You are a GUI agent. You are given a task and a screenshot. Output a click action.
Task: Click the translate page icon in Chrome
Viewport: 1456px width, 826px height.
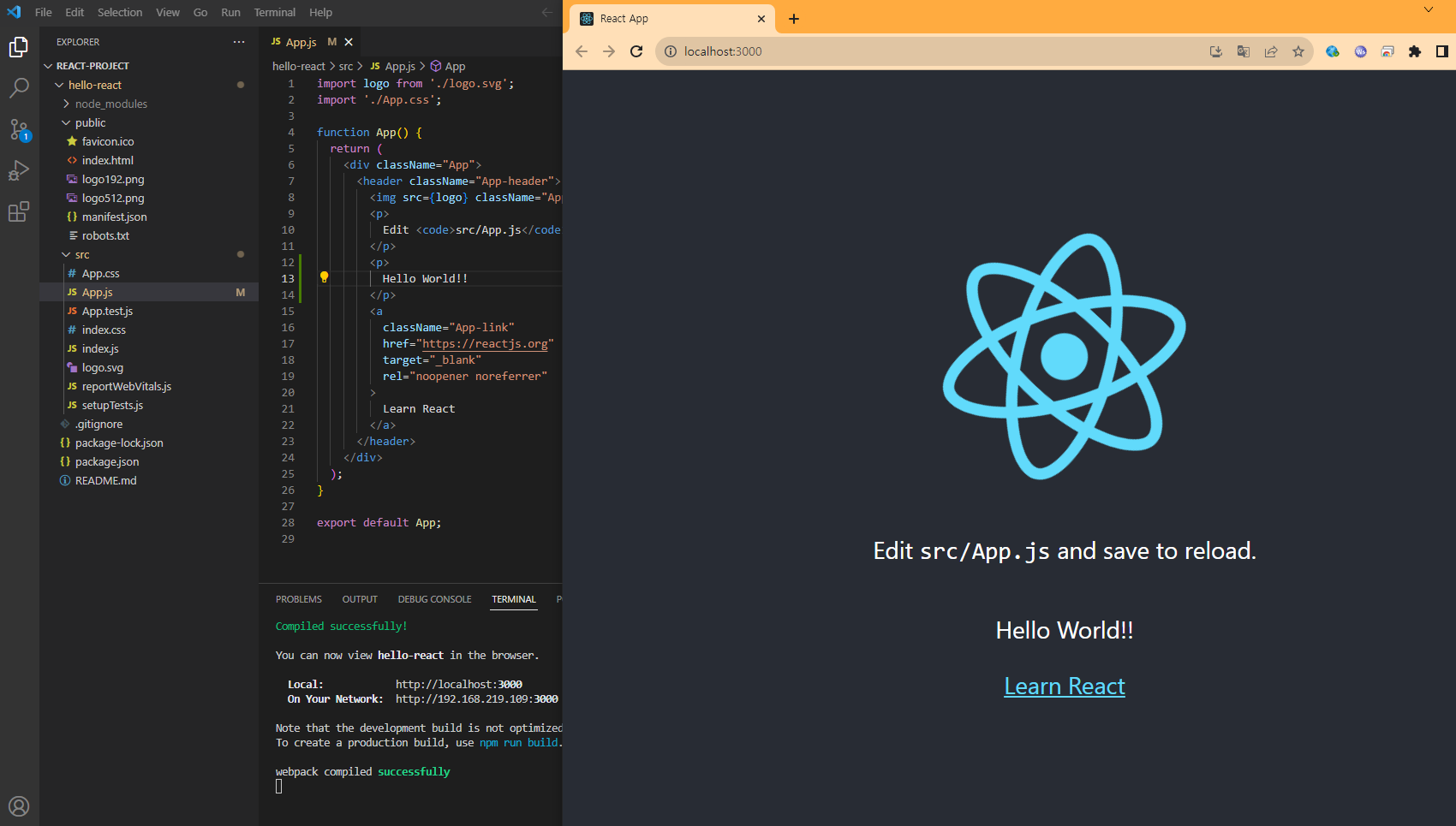click(x=1244, y=51)
